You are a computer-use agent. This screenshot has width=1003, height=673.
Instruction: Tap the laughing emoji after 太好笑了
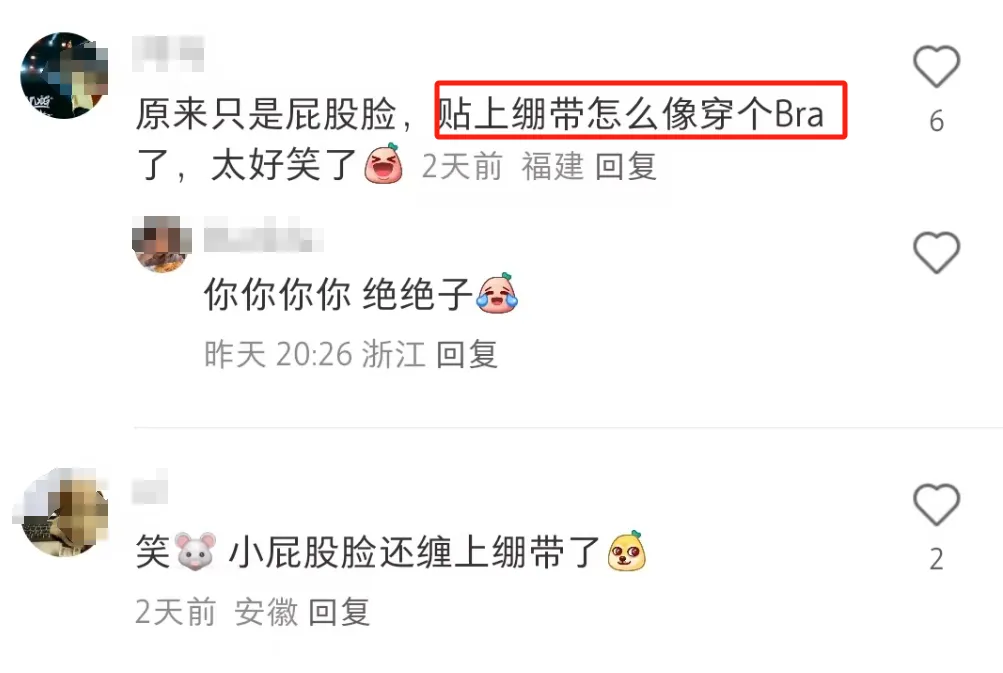(383, 164)
